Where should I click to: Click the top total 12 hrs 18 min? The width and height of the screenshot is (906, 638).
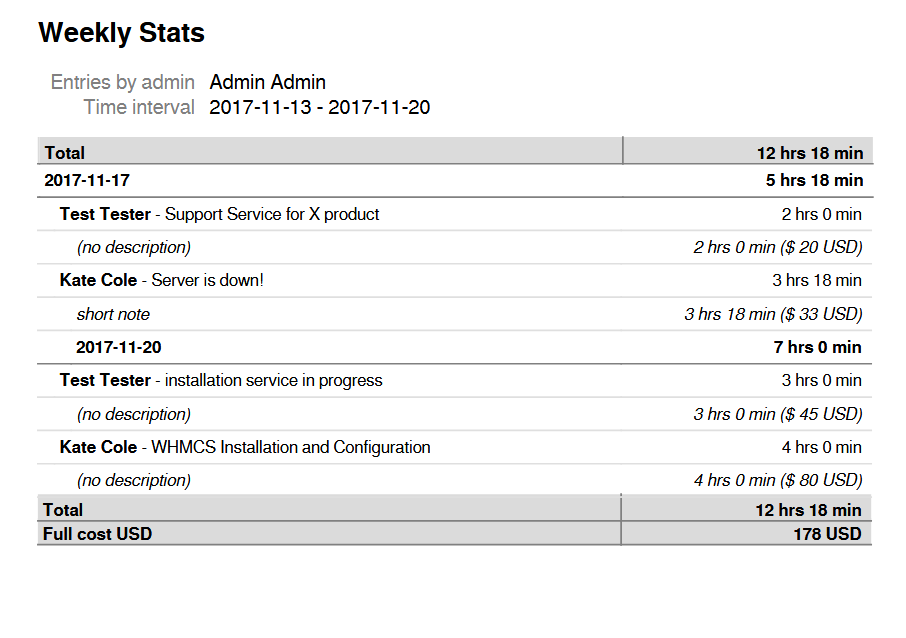tap(809, 153)
